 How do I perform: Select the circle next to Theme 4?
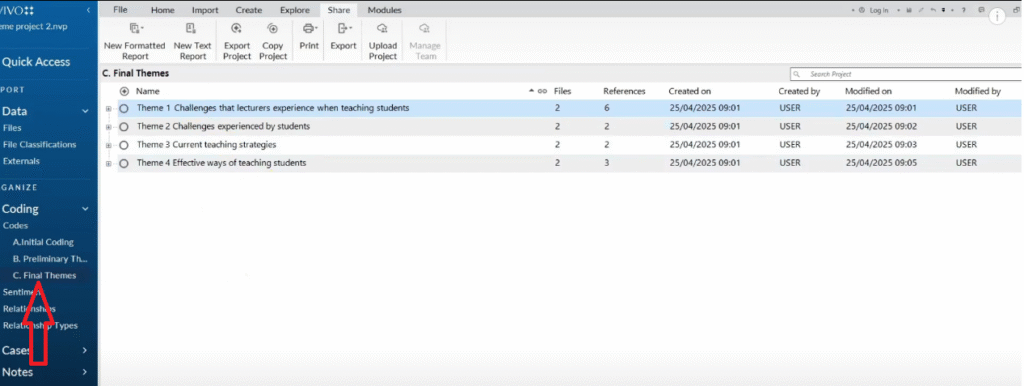click(124, 163)
